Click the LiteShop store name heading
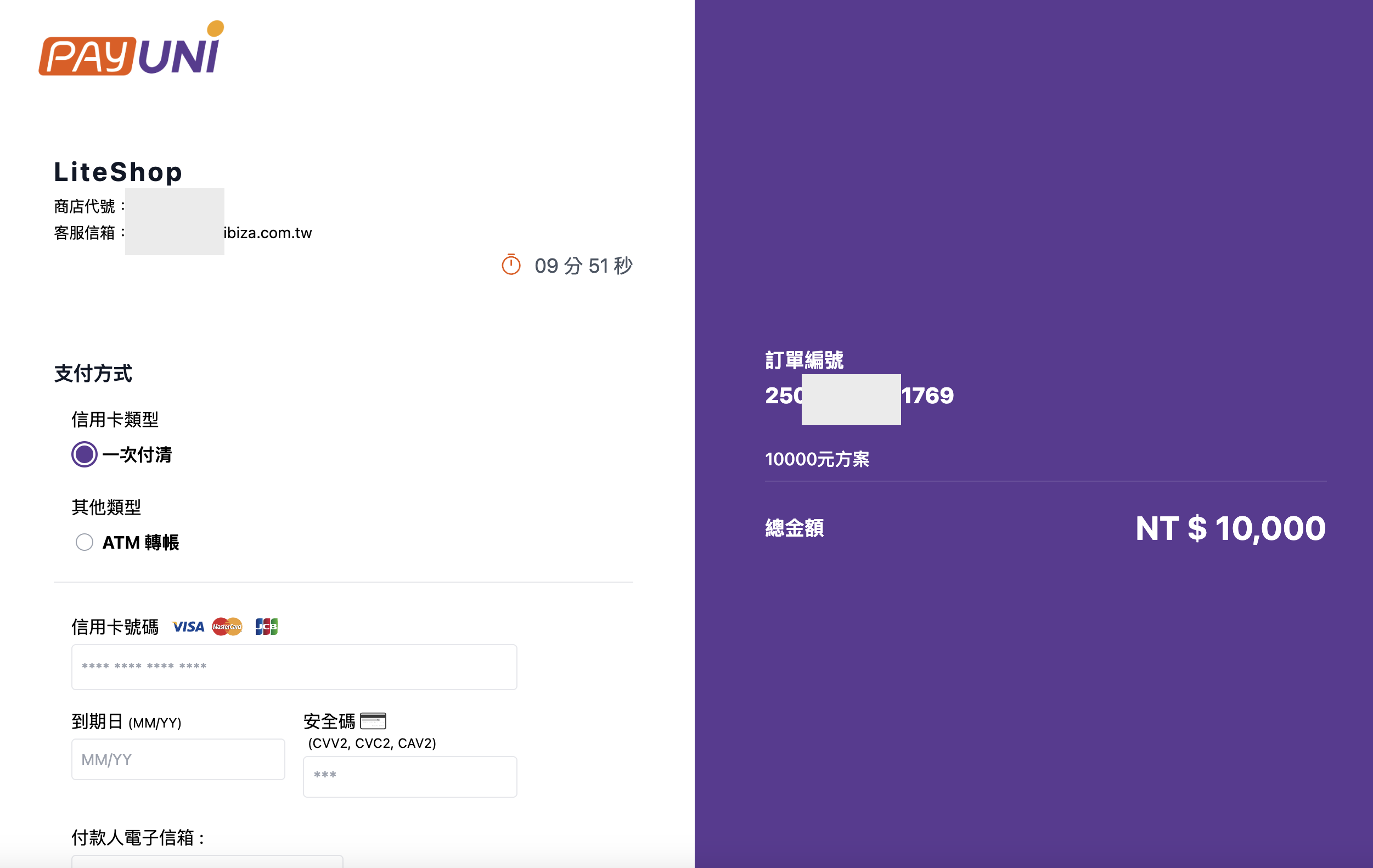The height and width of the screenshot is (868, 1373). [x=118, y=172]
